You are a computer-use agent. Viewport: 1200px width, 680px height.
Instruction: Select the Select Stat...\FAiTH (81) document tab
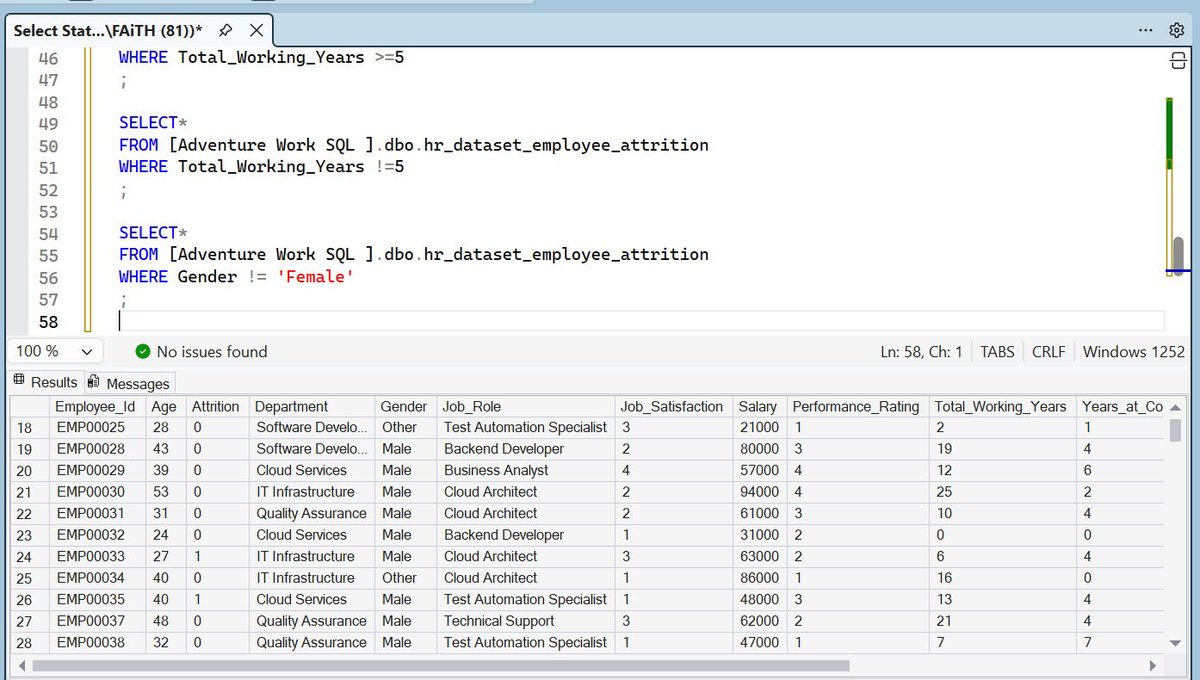point(108,30)
